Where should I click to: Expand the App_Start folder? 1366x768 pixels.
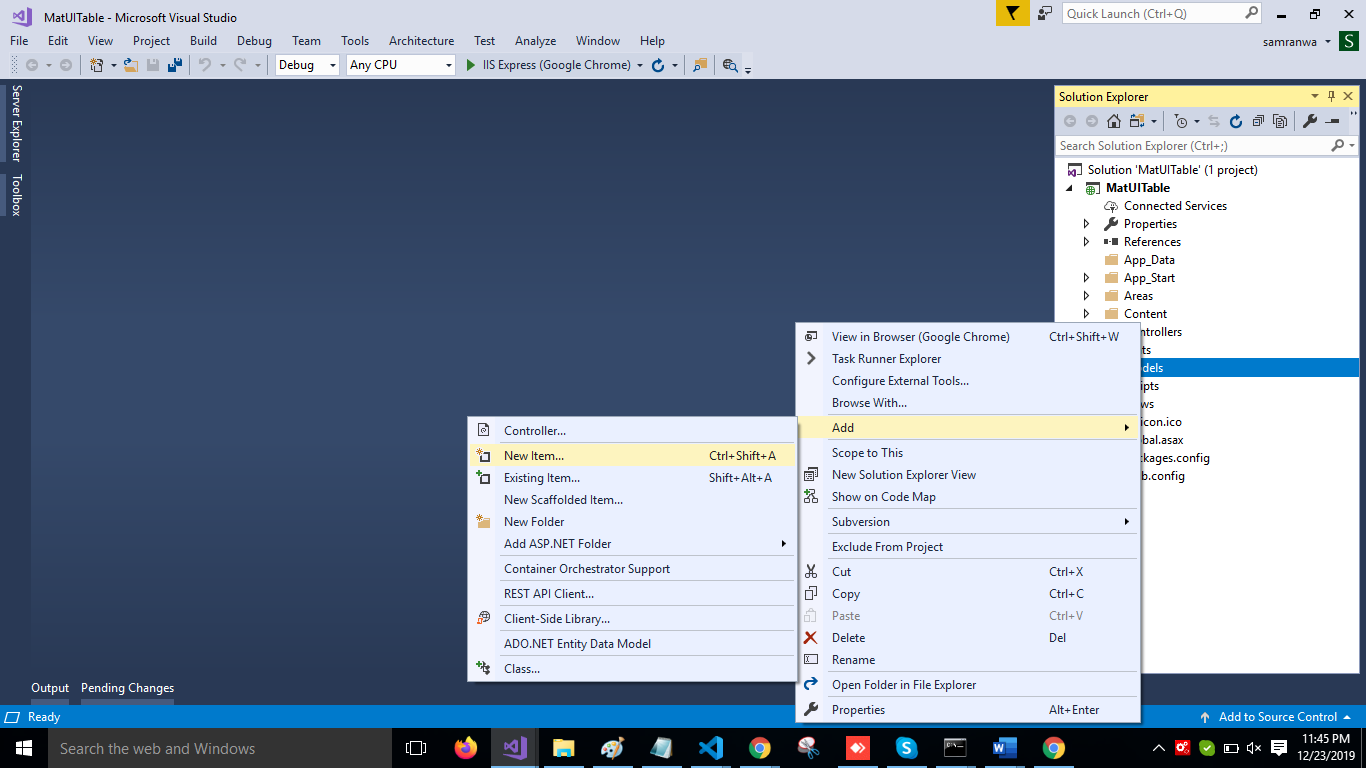tap(1087, 278)
